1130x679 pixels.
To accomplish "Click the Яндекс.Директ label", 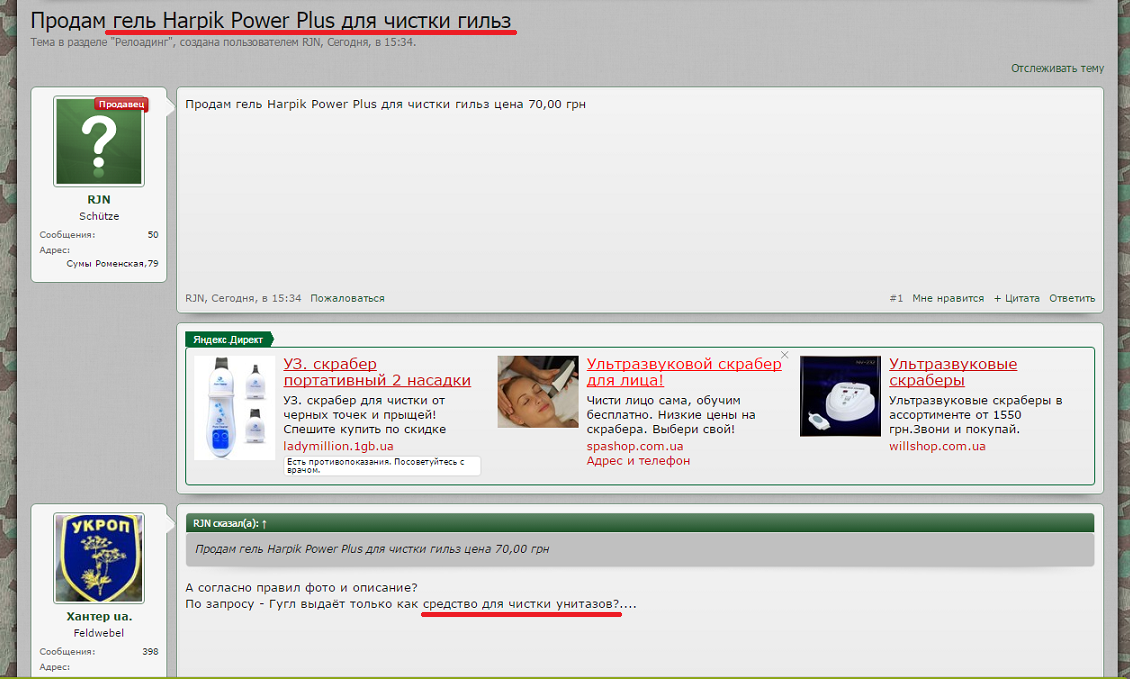I will point(228,340).
